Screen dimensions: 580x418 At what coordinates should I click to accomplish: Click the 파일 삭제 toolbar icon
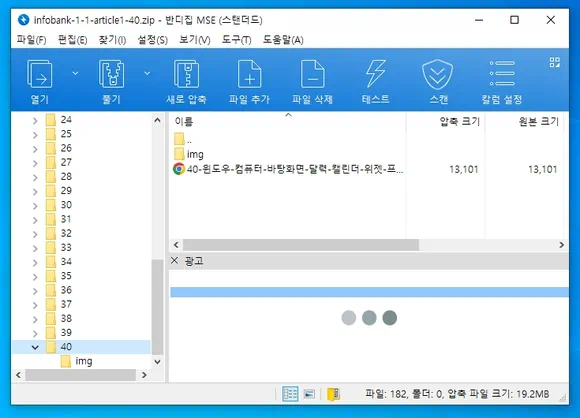click(313, 74)
